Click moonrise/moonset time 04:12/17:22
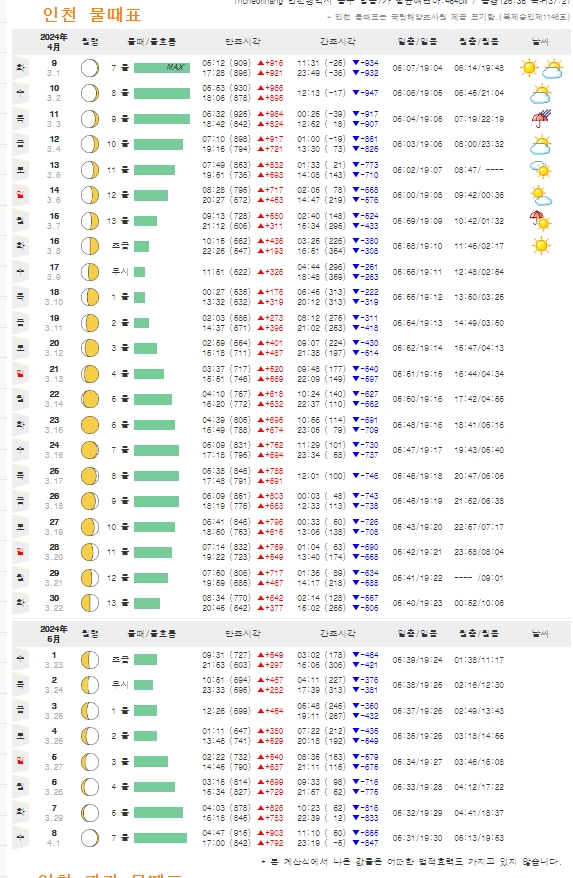This screenshot has height=878, width=573. coord(479,787)
